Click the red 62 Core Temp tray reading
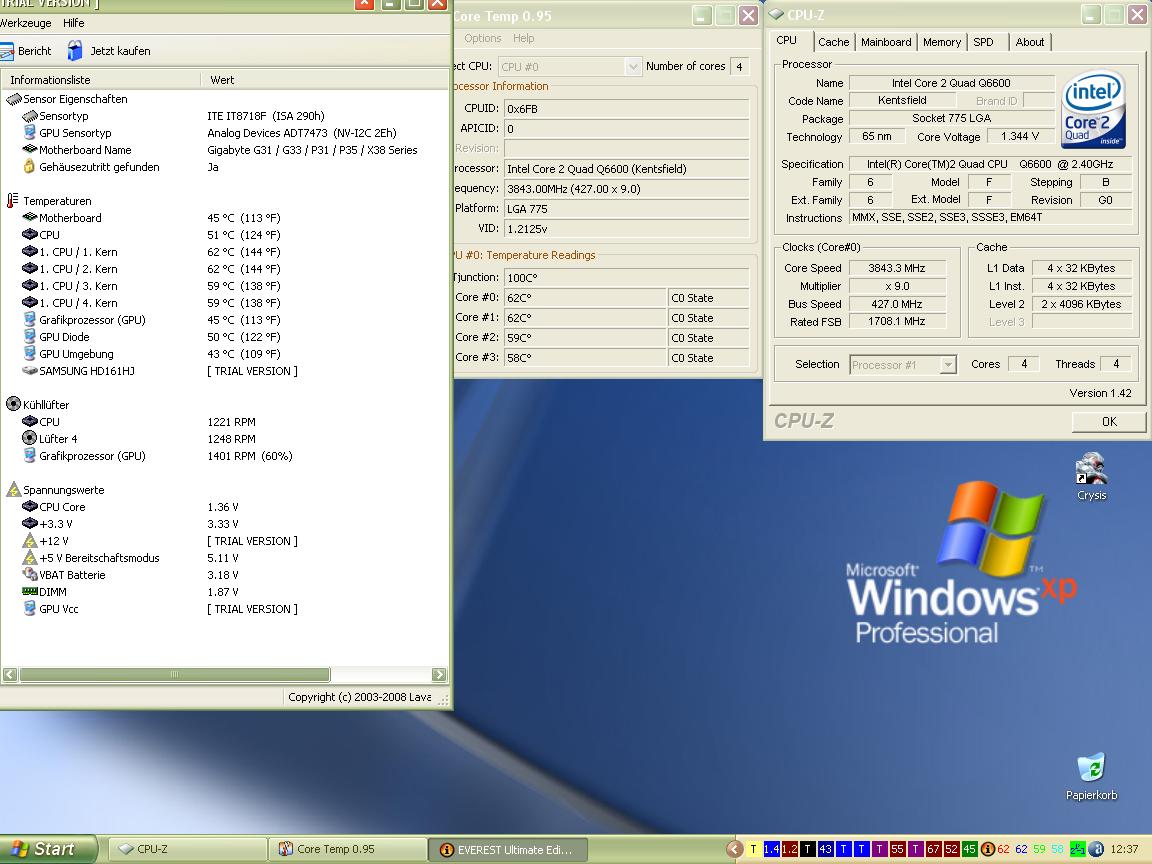The width and height of the screenshot is (1152, 864). click(1004, 849)
